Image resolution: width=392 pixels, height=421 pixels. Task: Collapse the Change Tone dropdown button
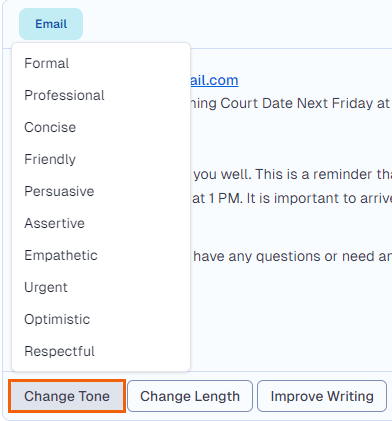click(67, 396)
